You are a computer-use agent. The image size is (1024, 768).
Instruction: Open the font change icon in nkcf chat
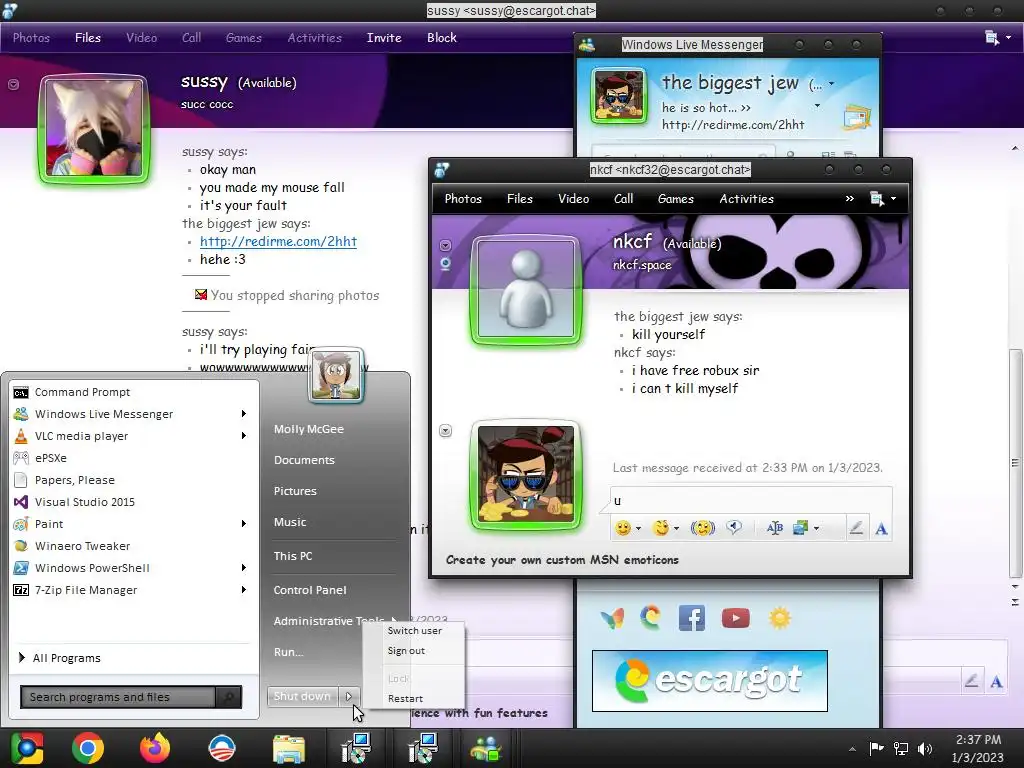click(775, 528)
